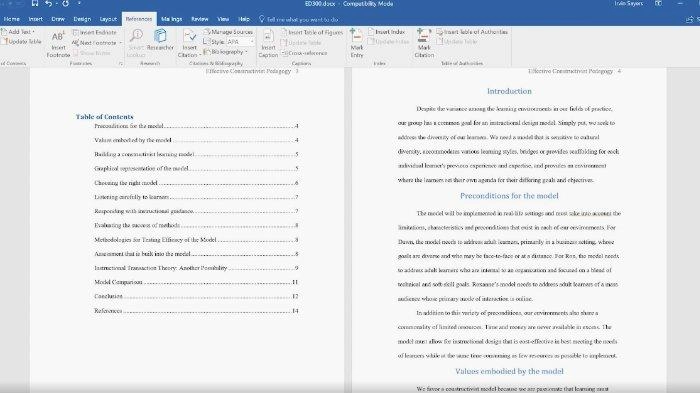Viewport: 700px width, 393px height.
Task: Open the Footnotes dialog launcher
Action: pos(121,64)
